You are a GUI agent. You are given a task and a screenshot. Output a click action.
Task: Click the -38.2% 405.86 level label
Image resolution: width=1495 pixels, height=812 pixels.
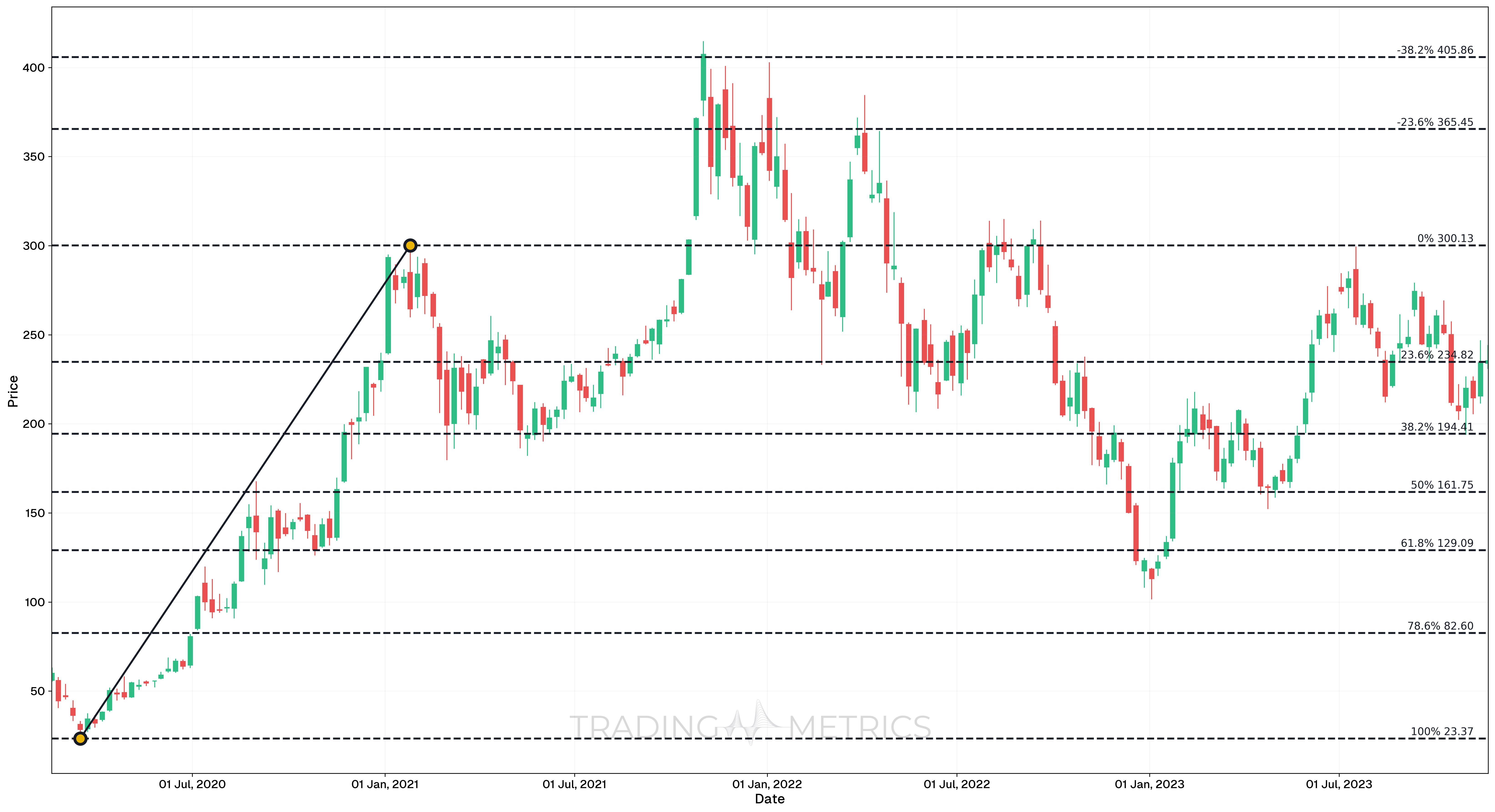(1435, 50)
